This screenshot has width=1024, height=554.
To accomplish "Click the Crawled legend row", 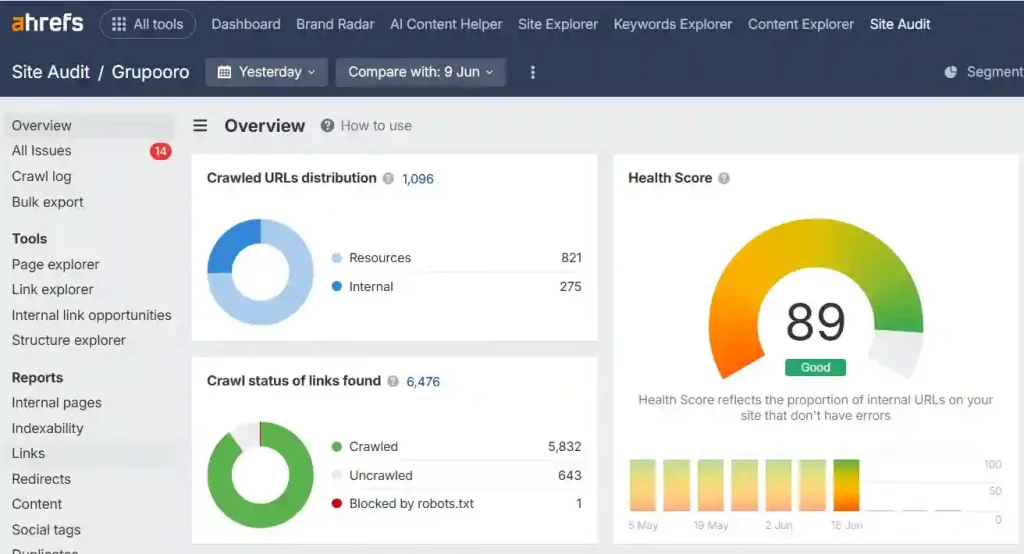I will [x=456, y=446].
